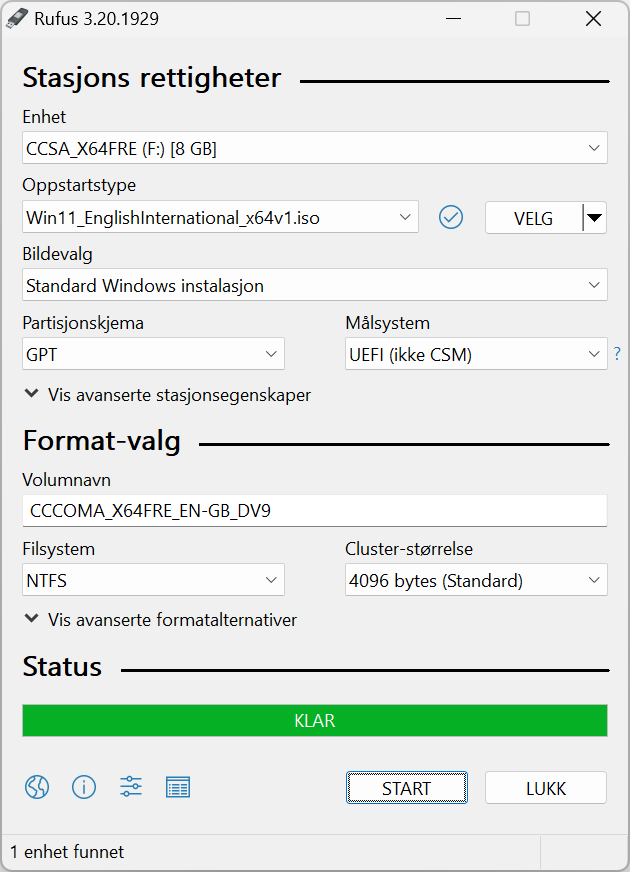This screenshot has height=872, width=630.
Task: Click the Rufus USB drive title icon
Action: pos(17,18)
